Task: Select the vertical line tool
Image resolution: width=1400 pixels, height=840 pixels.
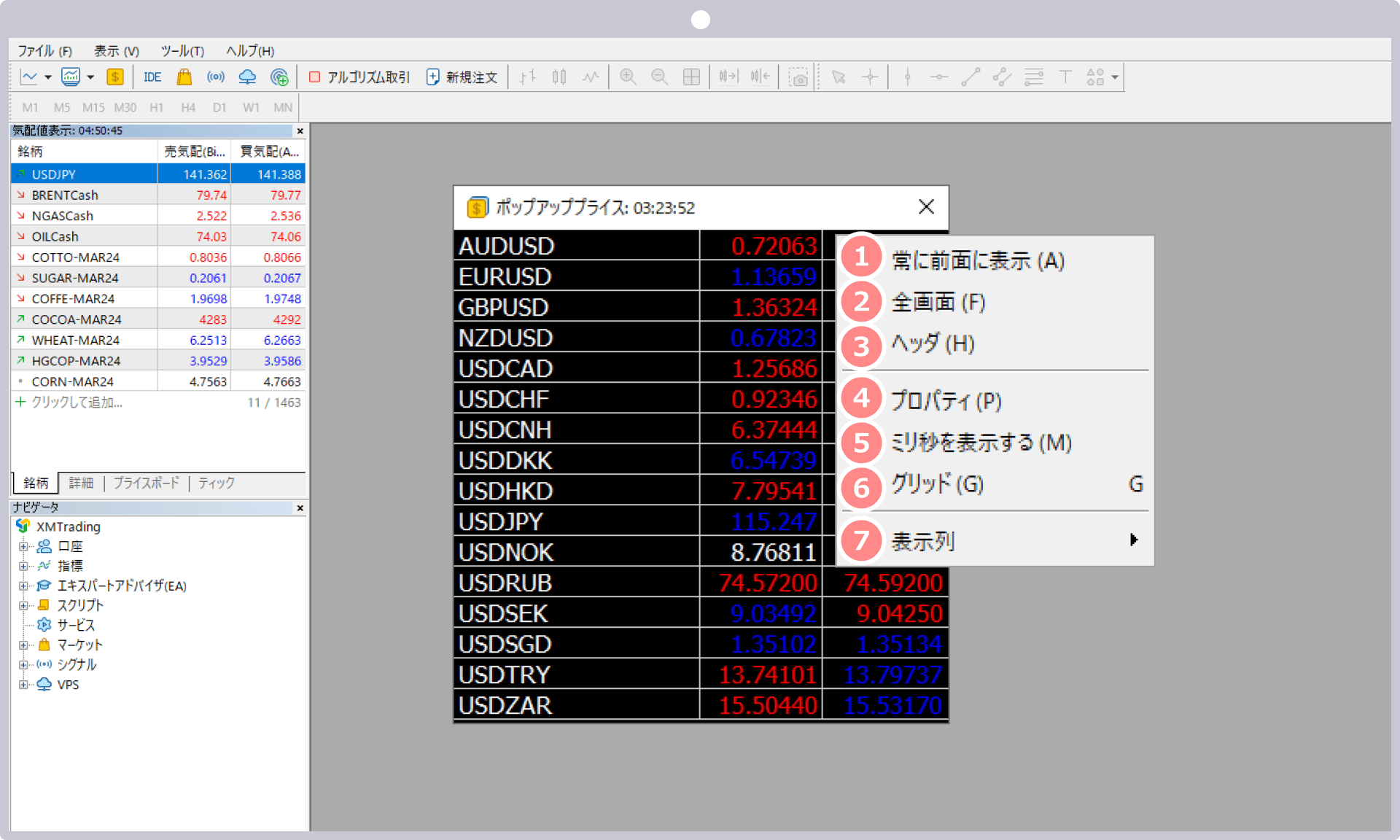Action: coord(907,77)
